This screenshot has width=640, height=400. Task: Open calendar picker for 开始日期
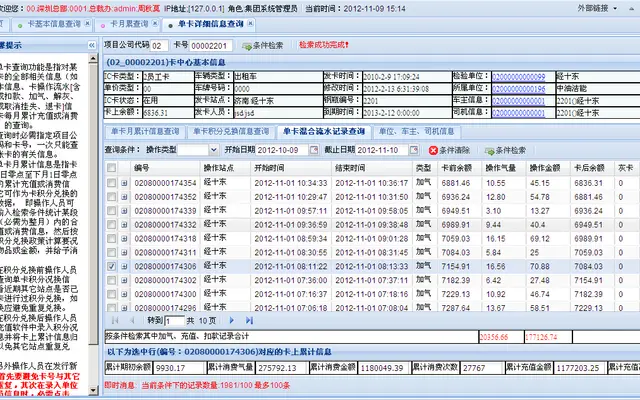(x=314, y=150)
